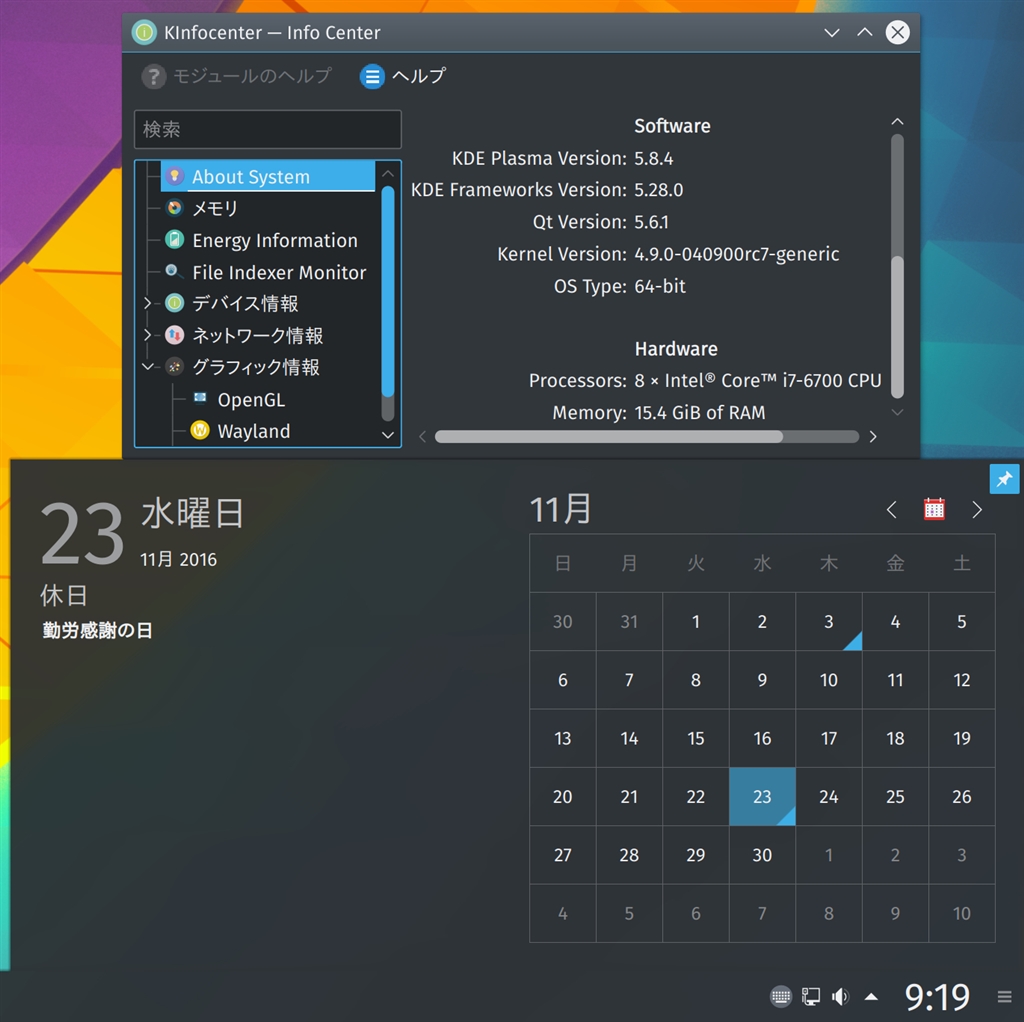Select October 31 in the calendar
This screenshot has width=1024, height=1022.
(629, 622)
